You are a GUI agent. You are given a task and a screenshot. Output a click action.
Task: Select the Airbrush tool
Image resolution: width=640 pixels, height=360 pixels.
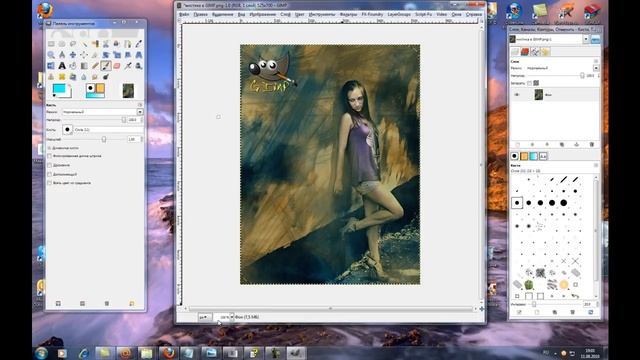[x=128, y=66]
